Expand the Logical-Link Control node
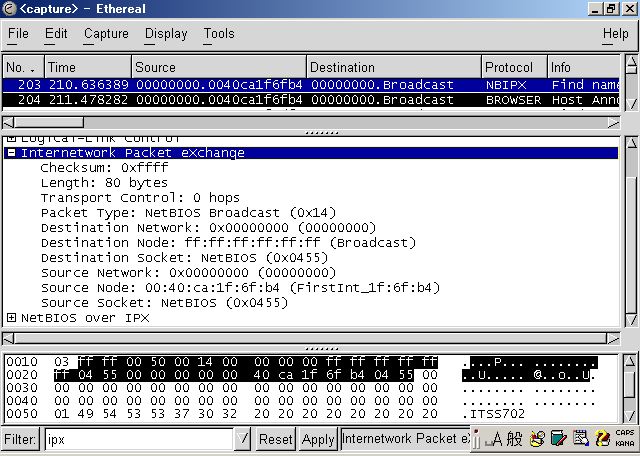 [11, 139]
